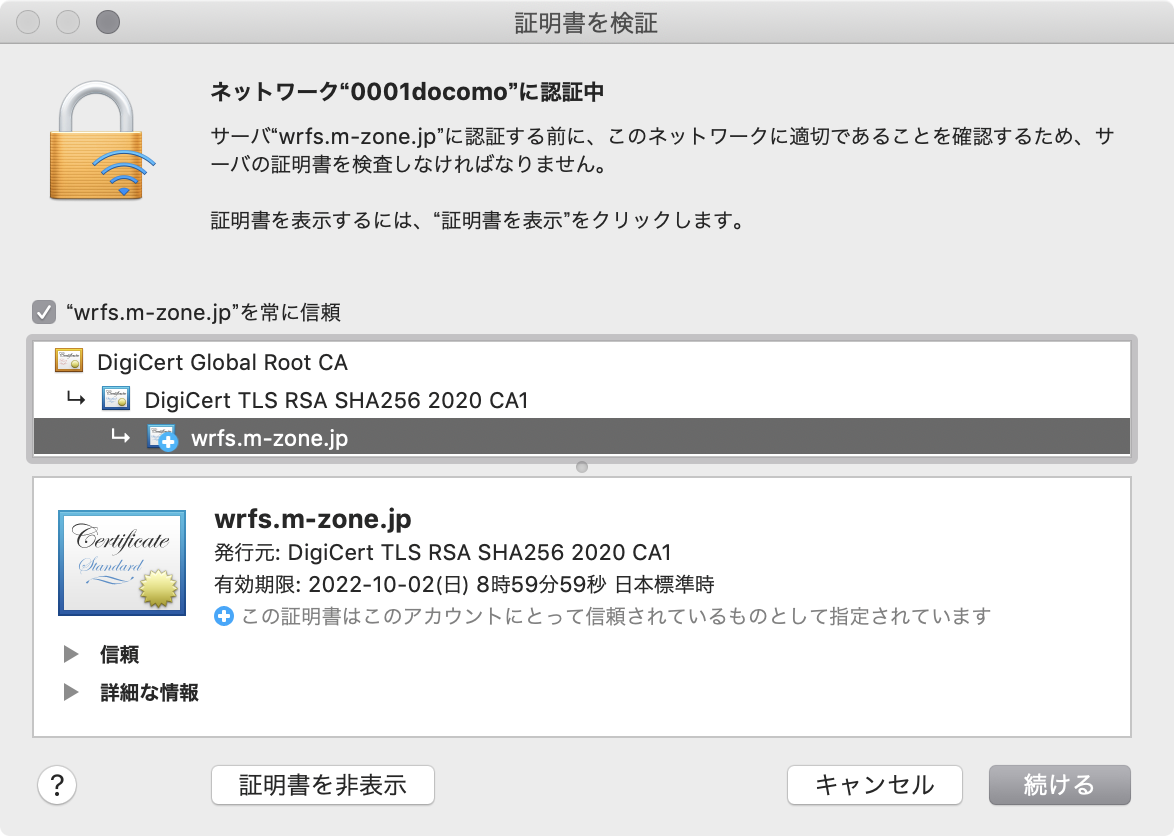Click the キャンセル button
This screenshot has width=1174, height=836.
pos(875,785)
